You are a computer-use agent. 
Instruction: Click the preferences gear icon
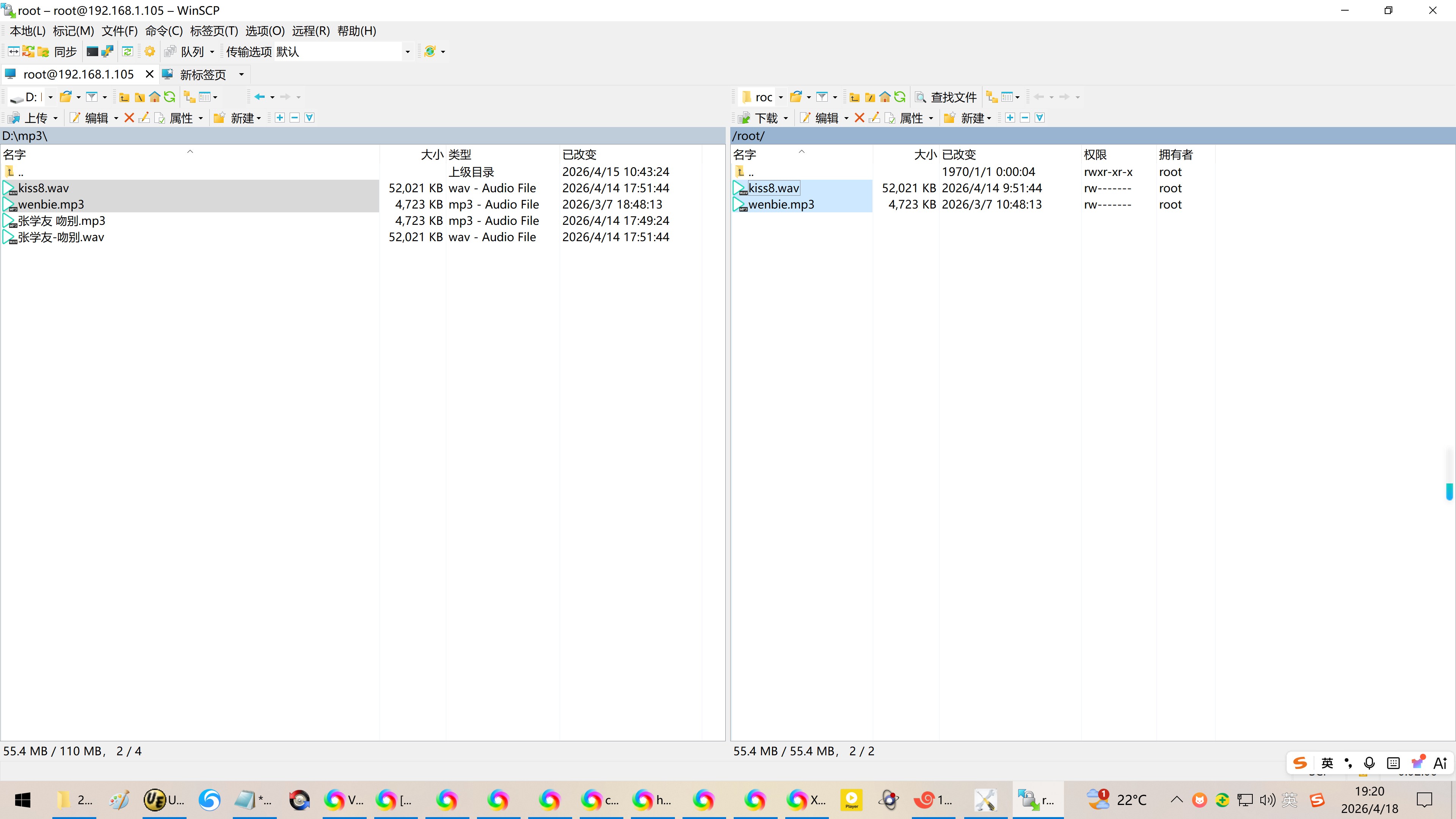(x=149, y=52)
